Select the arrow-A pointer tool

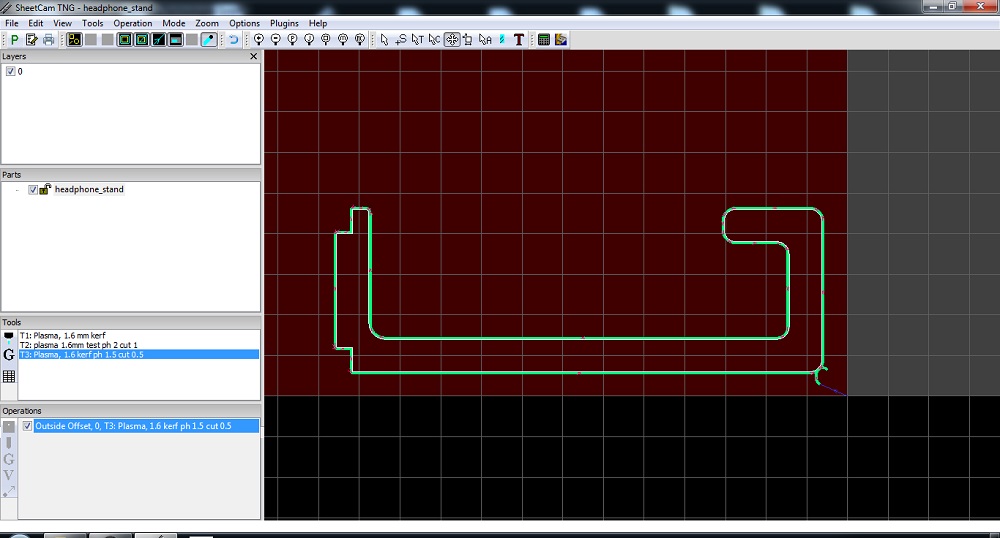pyautogui.click(x=485, y=40)
